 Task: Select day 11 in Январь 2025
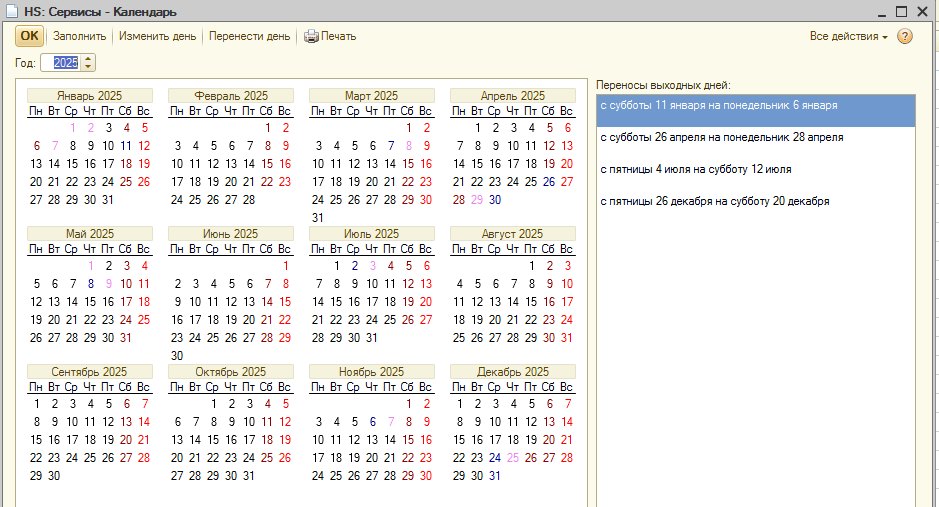coord(126,146)
